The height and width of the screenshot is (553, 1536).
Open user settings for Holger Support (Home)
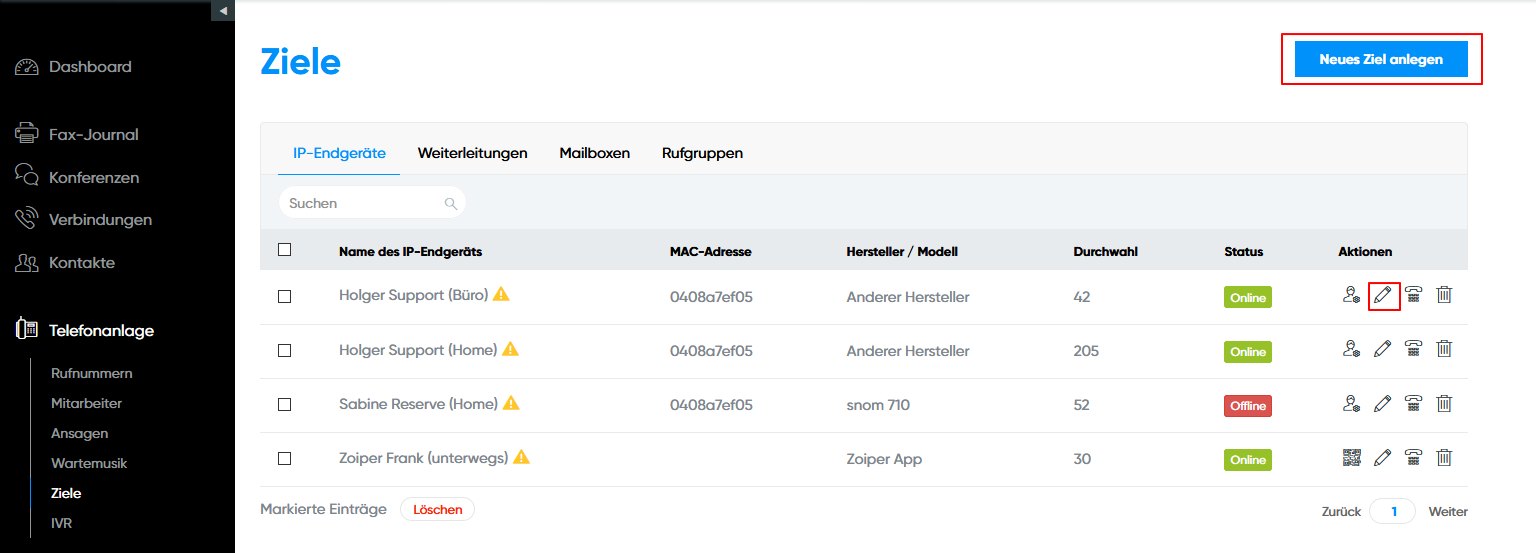[1352, 350]
